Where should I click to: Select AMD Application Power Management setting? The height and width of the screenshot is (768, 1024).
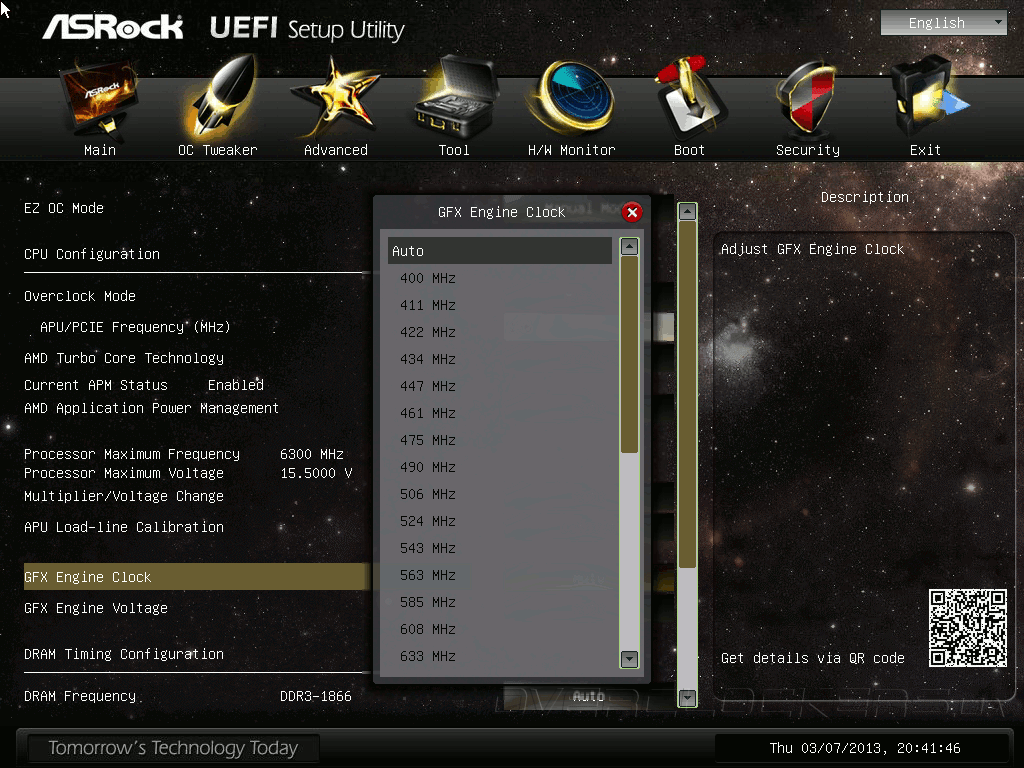(x=152, y=408)
